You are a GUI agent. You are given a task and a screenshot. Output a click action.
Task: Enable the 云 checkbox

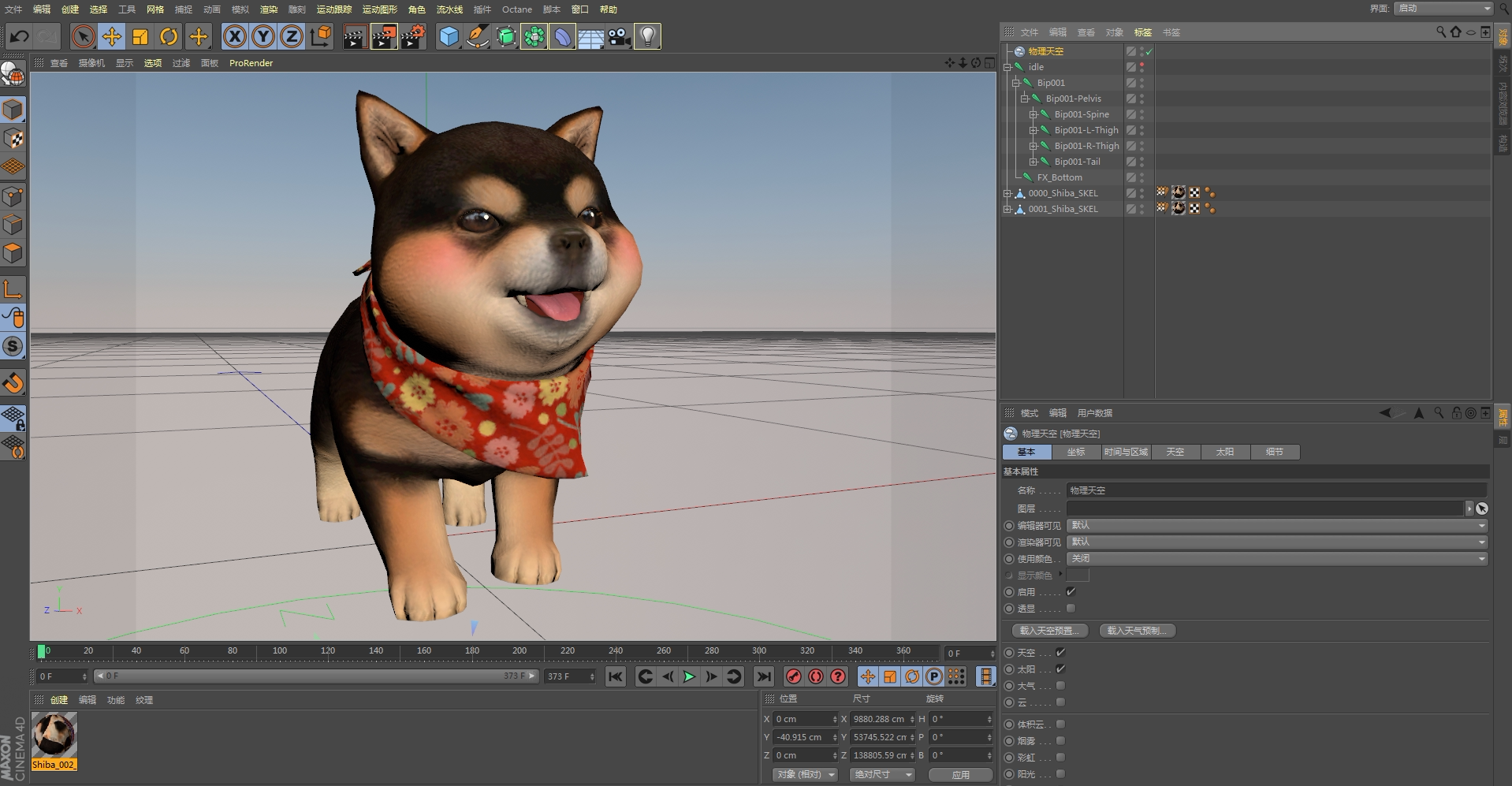1060,702
